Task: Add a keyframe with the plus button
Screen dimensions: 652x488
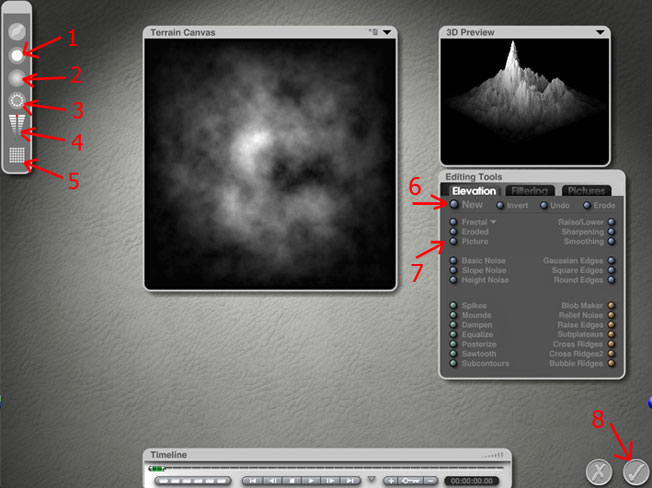Action: click(x=391, y=481)
